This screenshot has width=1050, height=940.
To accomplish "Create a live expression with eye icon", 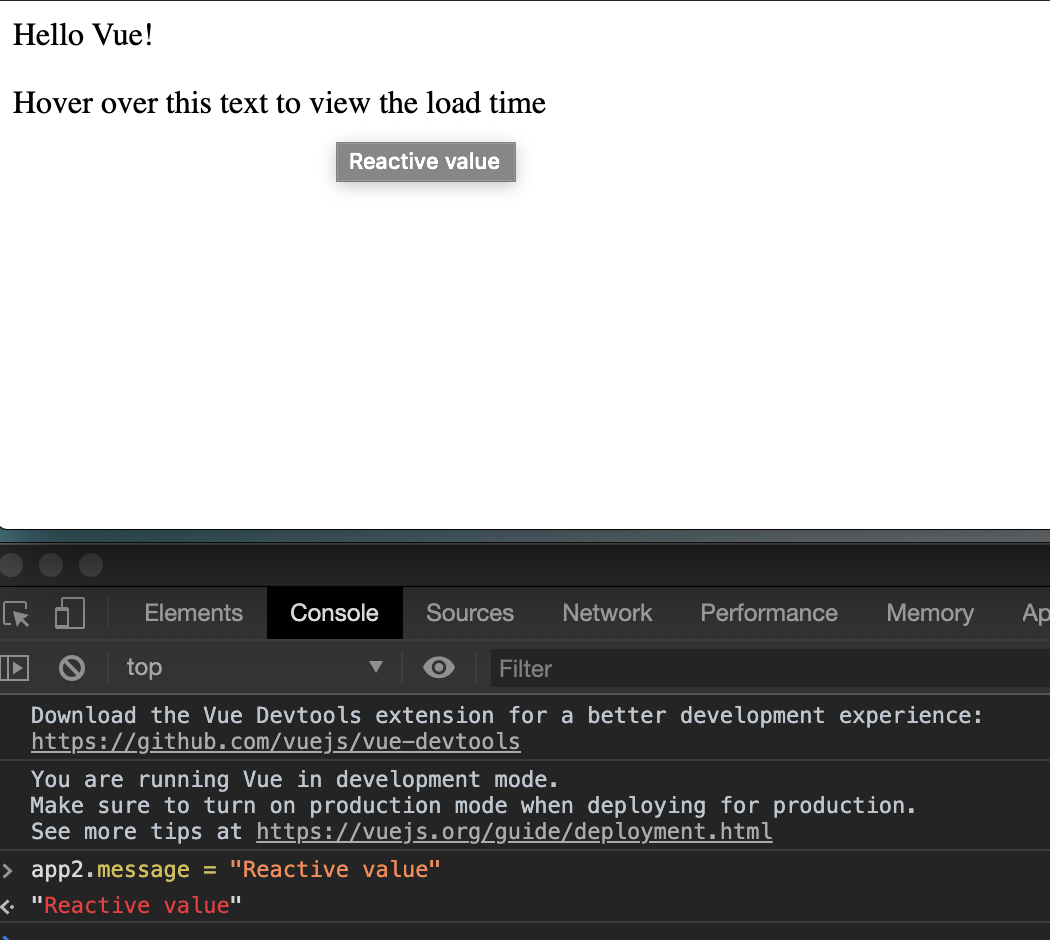I will click(x=438, y=667).
